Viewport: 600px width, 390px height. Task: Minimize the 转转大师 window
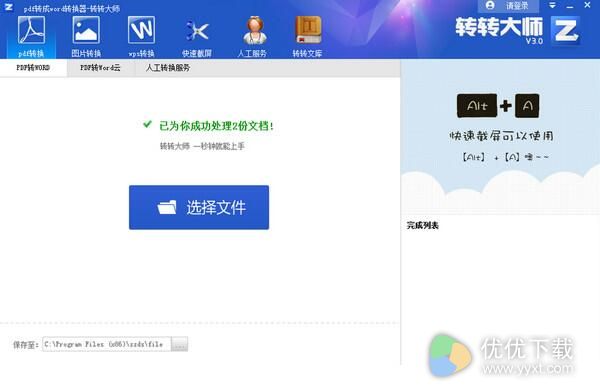point(570,6)
